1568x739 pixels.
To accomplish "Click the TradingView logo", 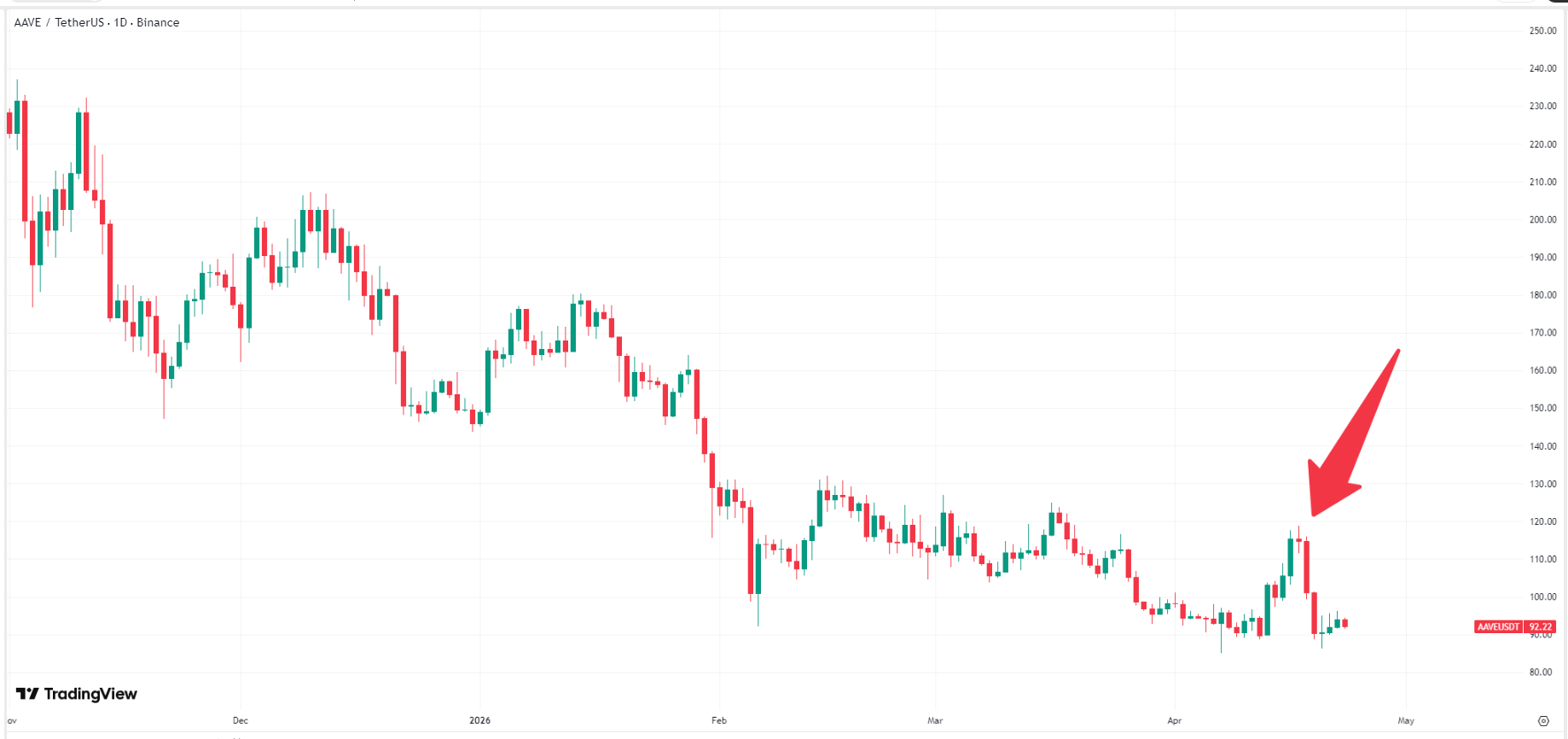I will click(x=77, y=694).
